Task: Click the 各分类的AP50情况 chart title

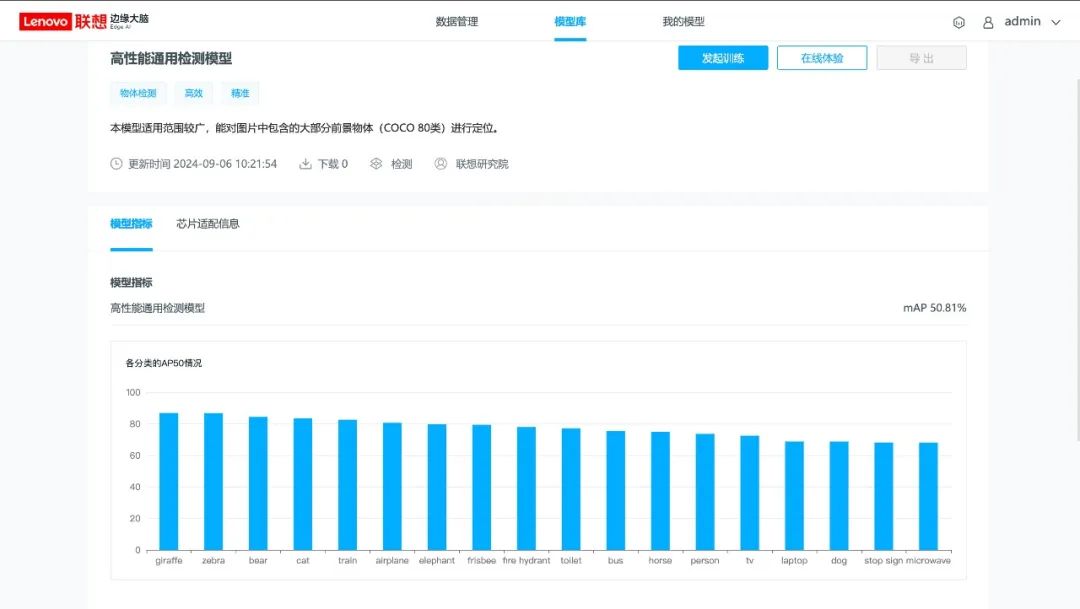Action: (163, 363)
